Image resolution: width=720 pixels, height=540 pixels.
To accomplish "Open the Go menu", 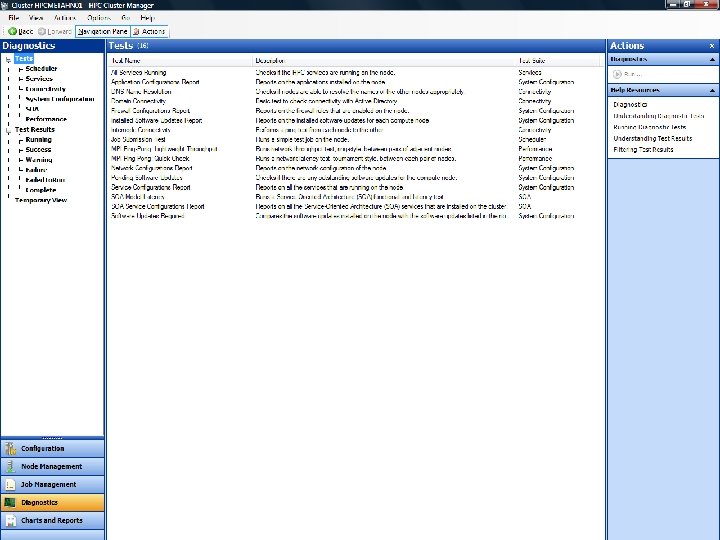I will [126, 17].
